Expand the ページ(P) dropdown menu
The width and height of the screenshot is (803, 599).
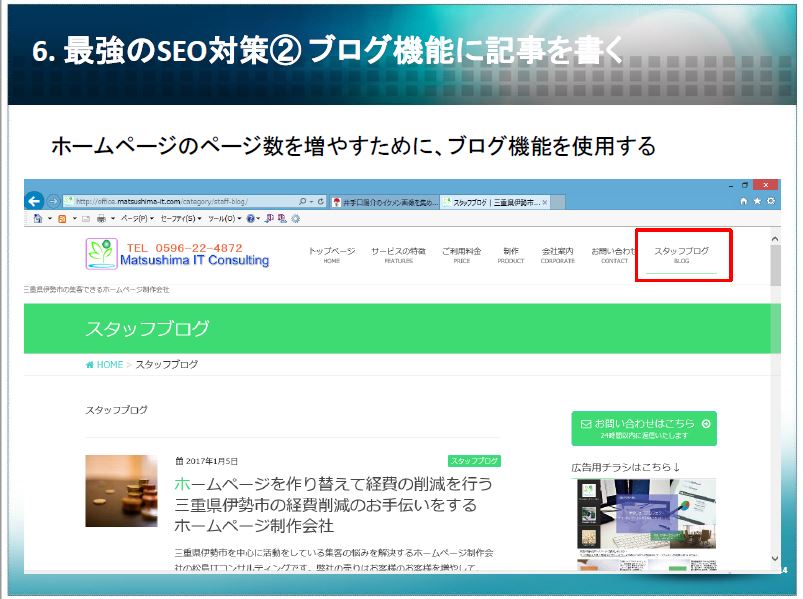point(137,218)
